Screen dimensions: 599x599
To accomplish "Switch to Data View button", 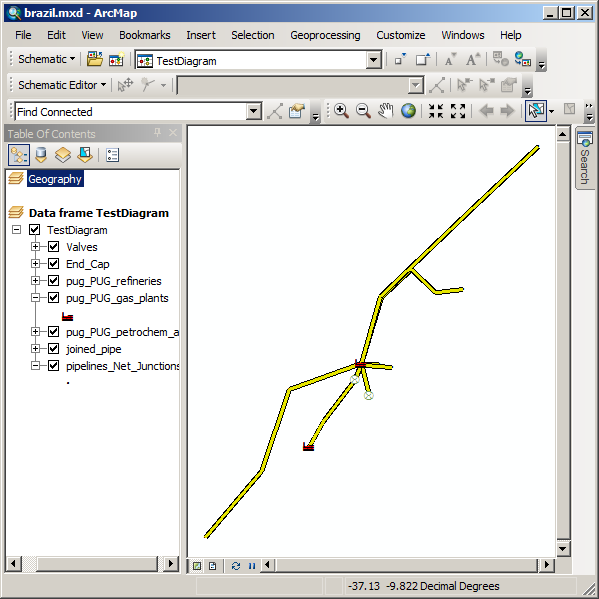I will point(197,566).
